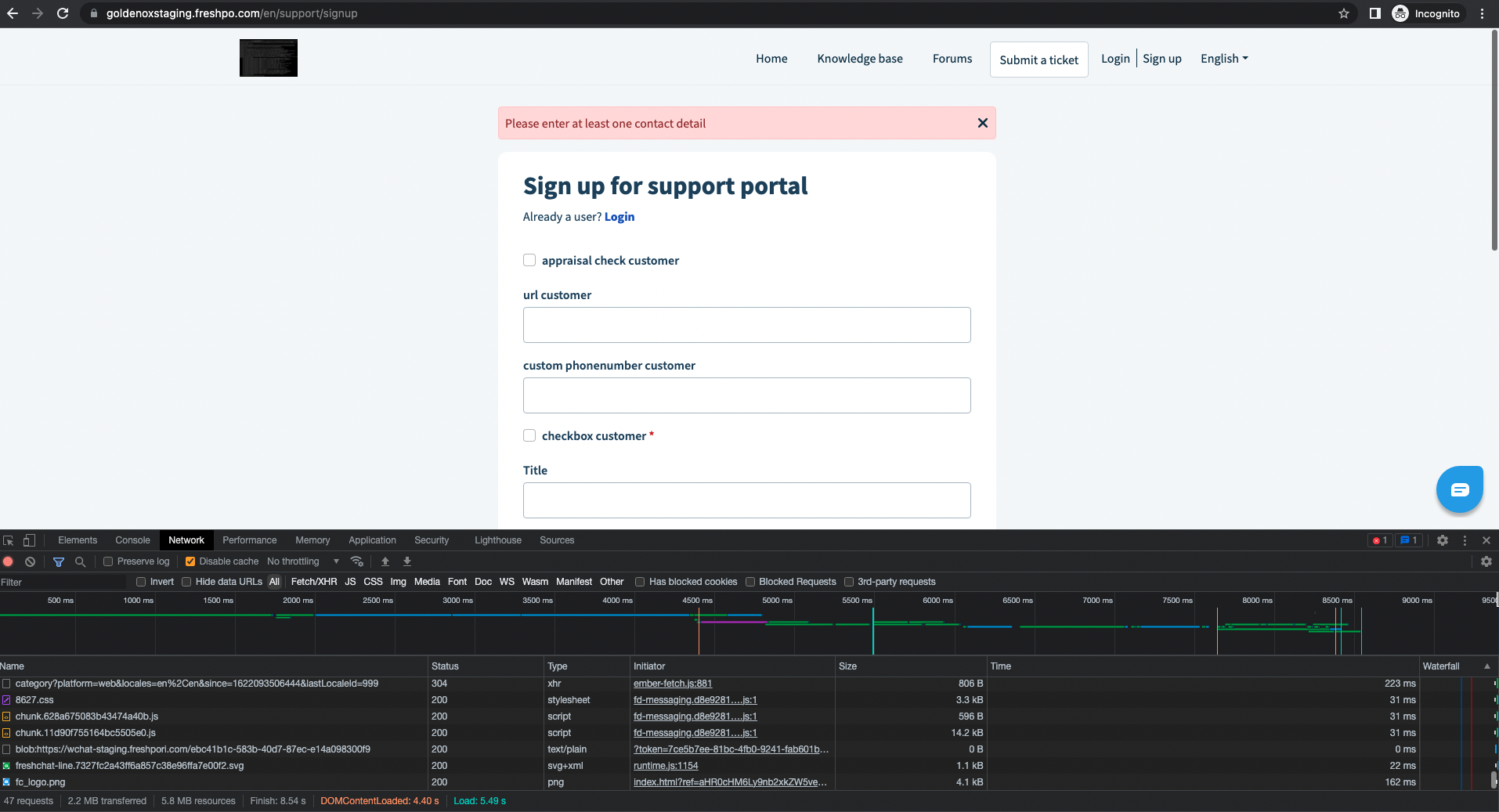Open network conditions wifi icon

[x=357, y=561]
